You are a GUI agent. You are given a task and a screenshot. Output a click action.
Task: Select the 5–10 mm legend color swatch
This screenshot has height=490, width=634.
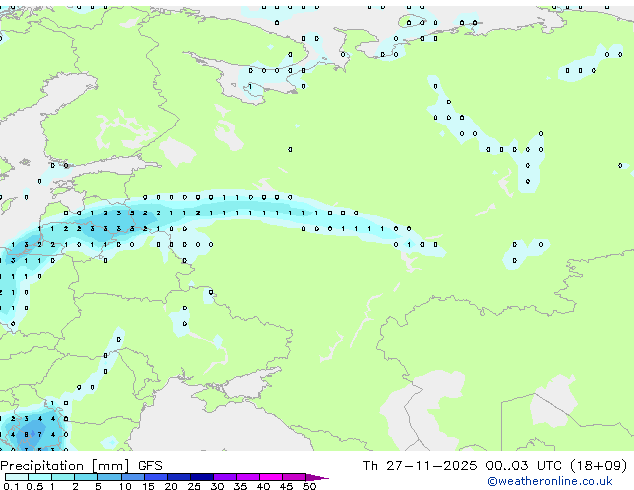coord(109,477)
